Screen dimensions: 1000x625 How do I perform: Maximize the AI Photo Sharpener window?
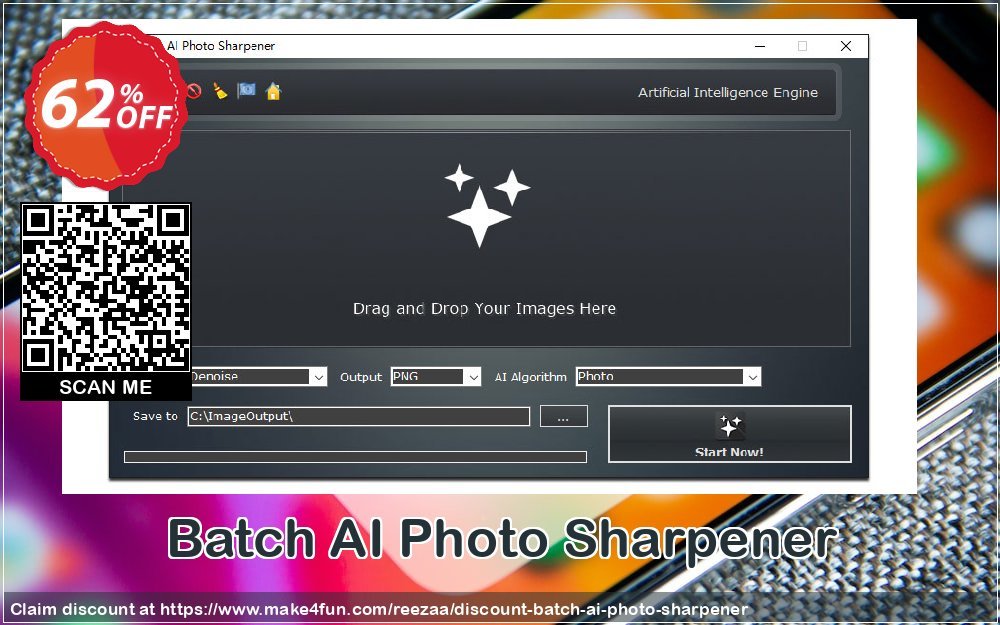(x=802, y=46)
